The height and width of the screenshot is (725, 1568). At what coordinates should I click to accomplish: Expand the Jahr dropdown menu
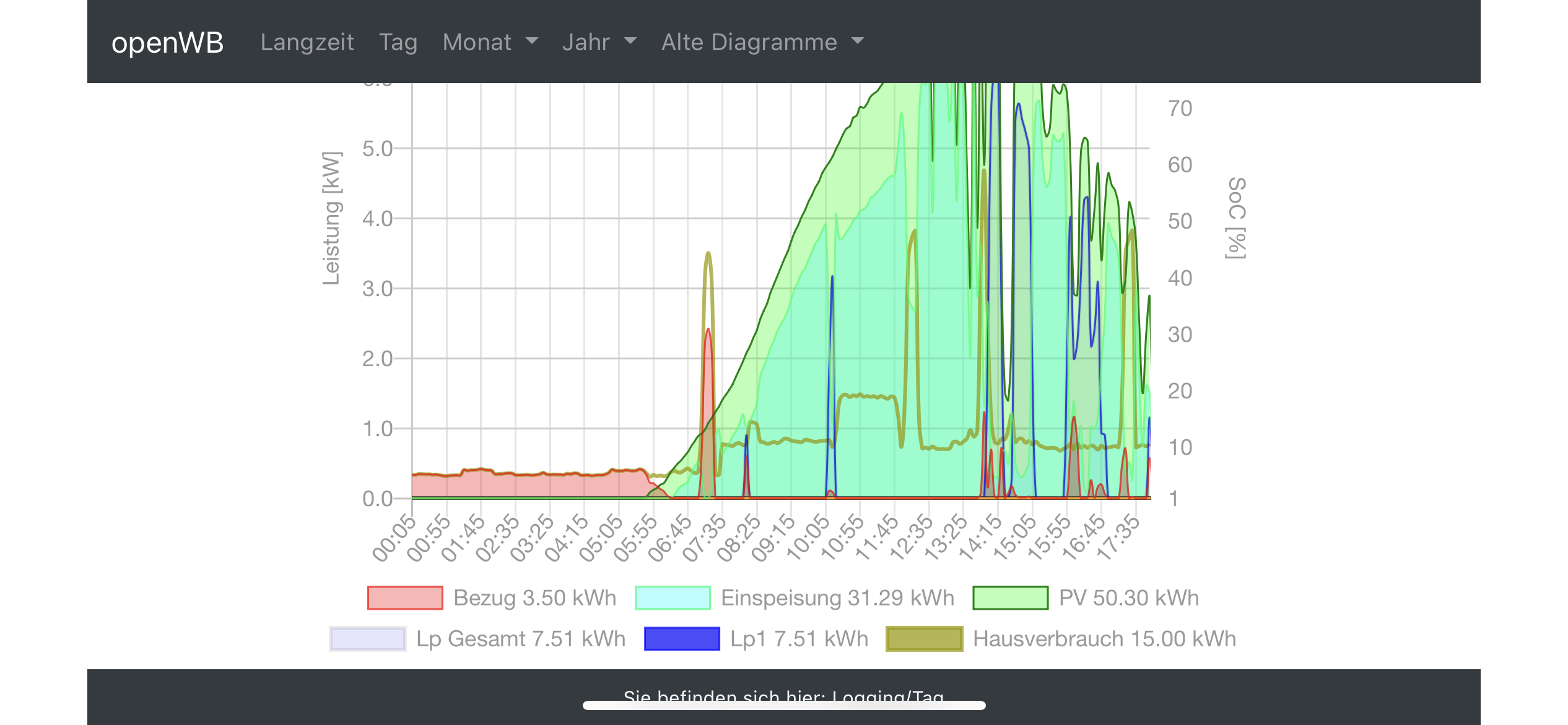(599, 42)
